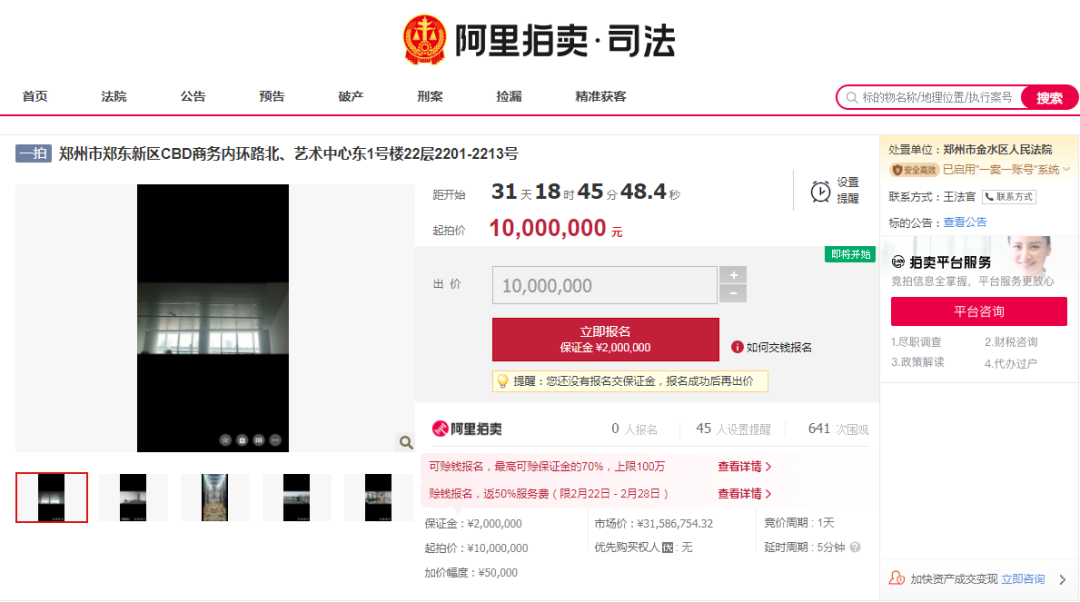
Task: Open the 公告 navigation item
Action: (193, 96)
